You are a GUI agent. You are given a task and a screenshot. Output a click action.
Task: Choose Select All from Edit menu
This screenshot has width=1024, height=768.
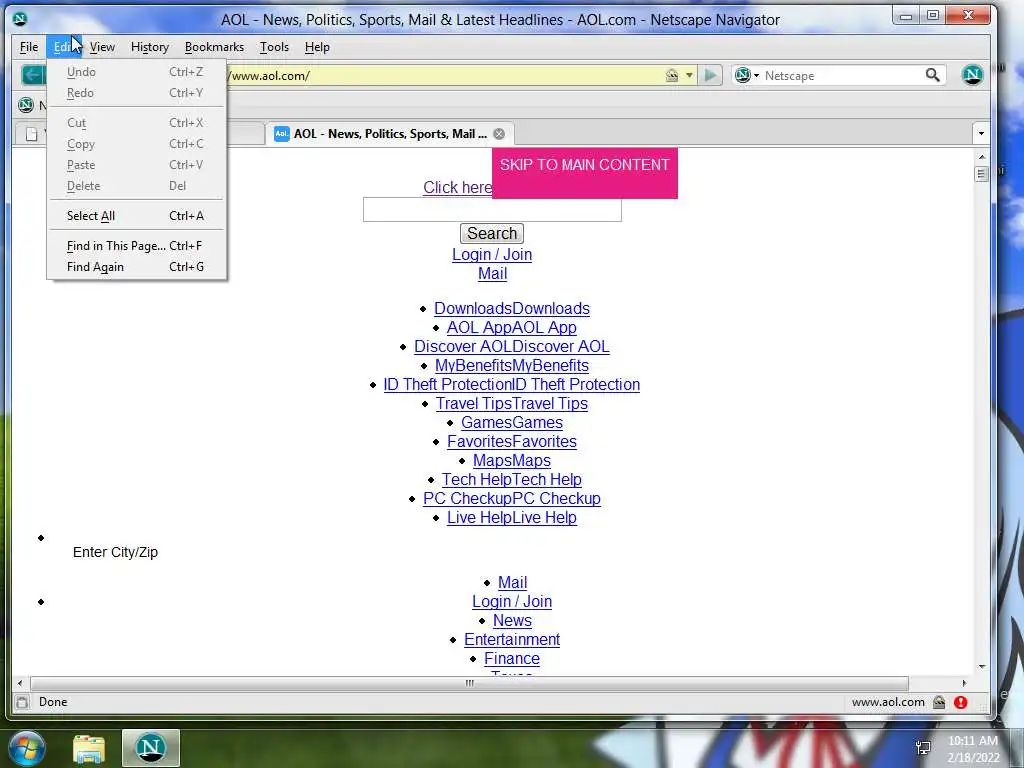(136, 216)
